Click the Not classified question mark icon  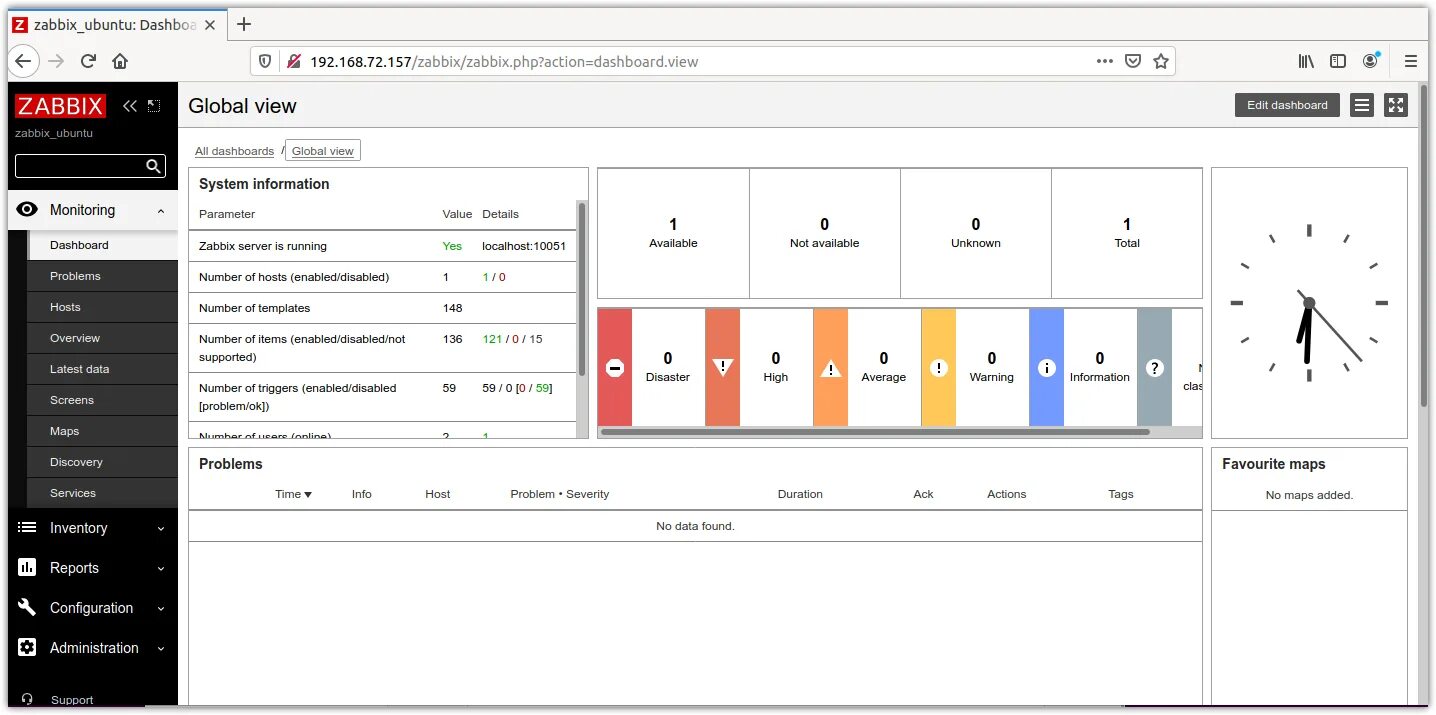tap(1154, 368)
